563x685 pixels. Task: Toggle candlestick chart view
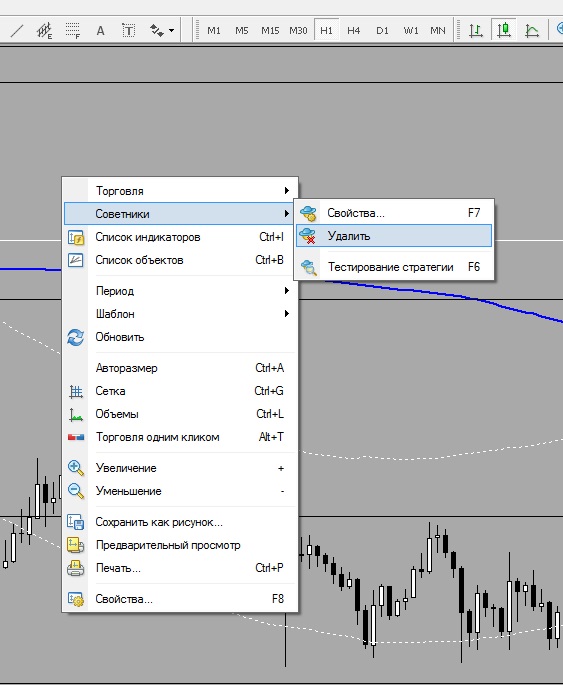(x=504, y=31)
